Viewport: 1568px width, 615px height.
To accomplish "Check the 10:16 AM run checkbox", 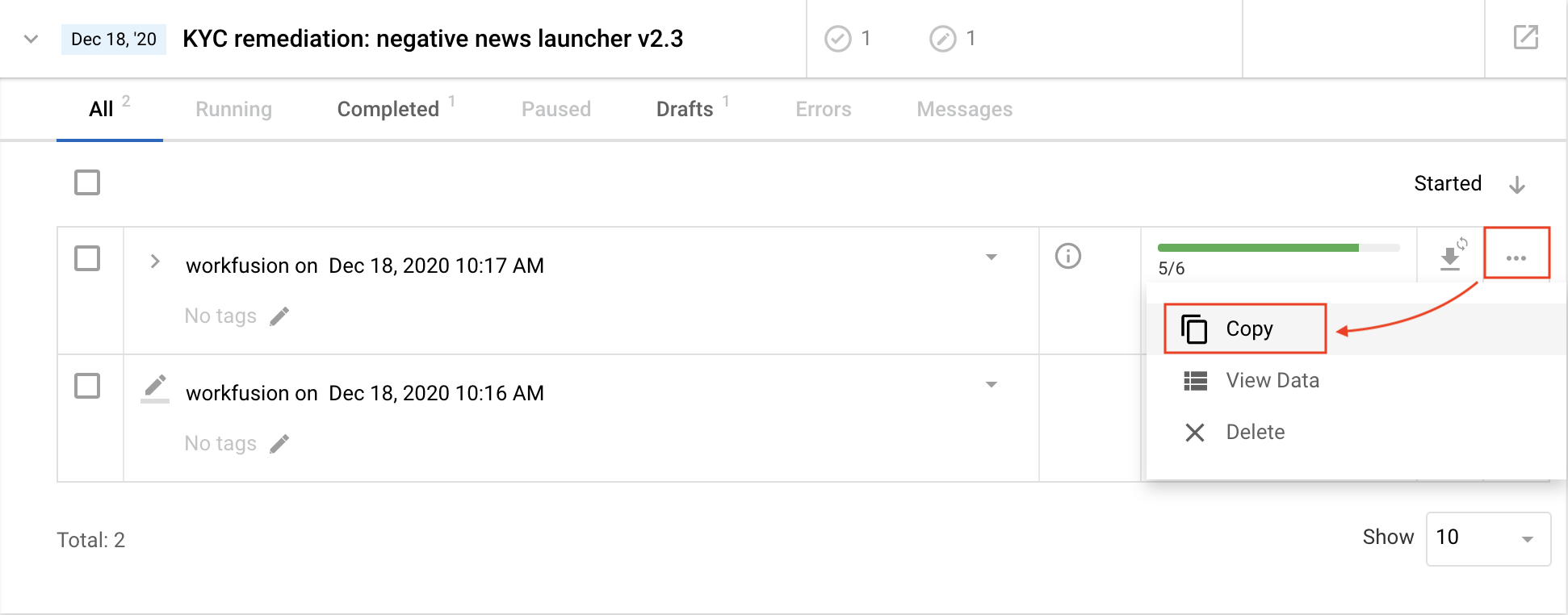I will [87, 386].
